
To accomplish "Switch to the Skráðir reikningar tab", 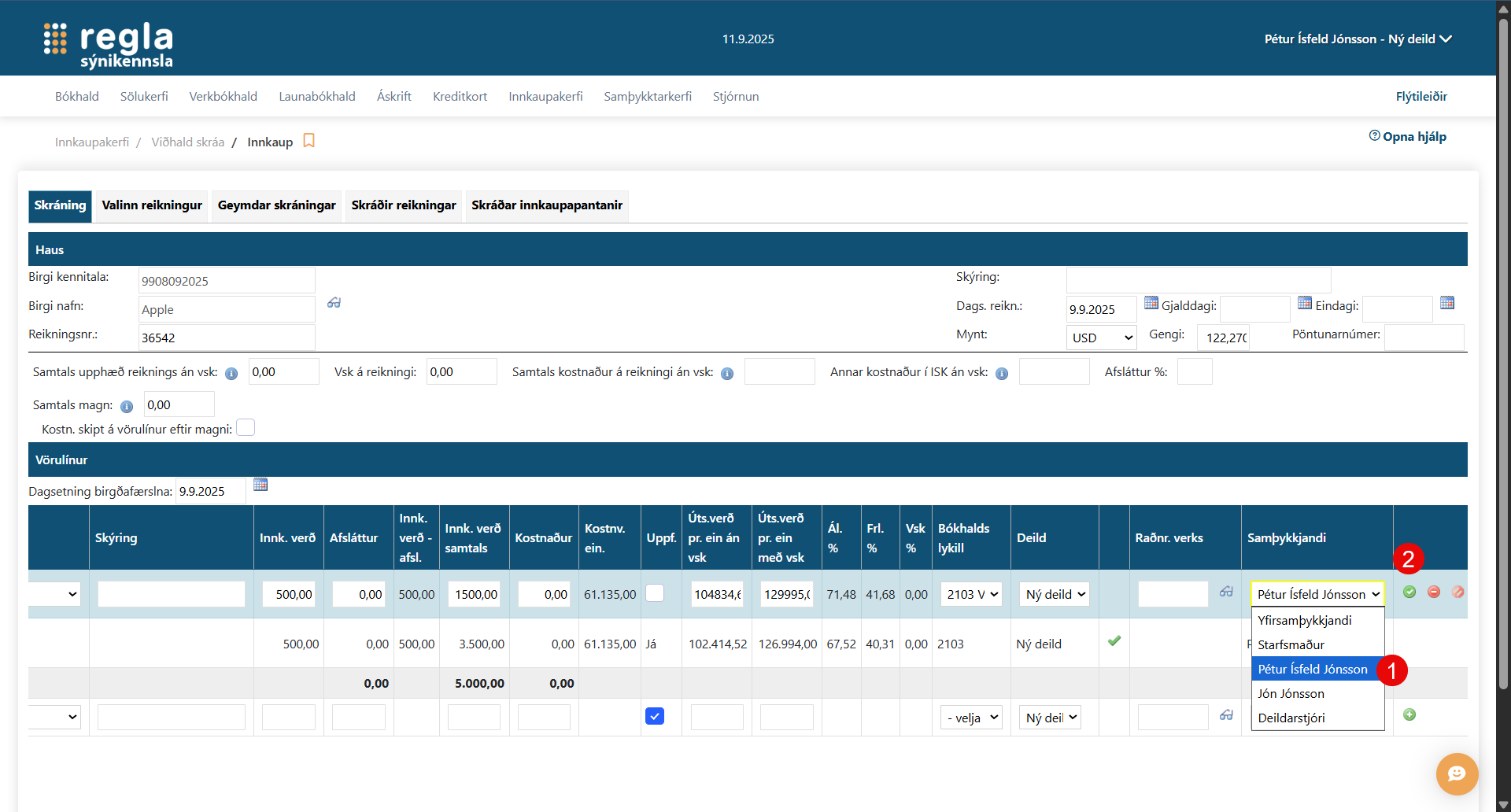I will [404, 205].
